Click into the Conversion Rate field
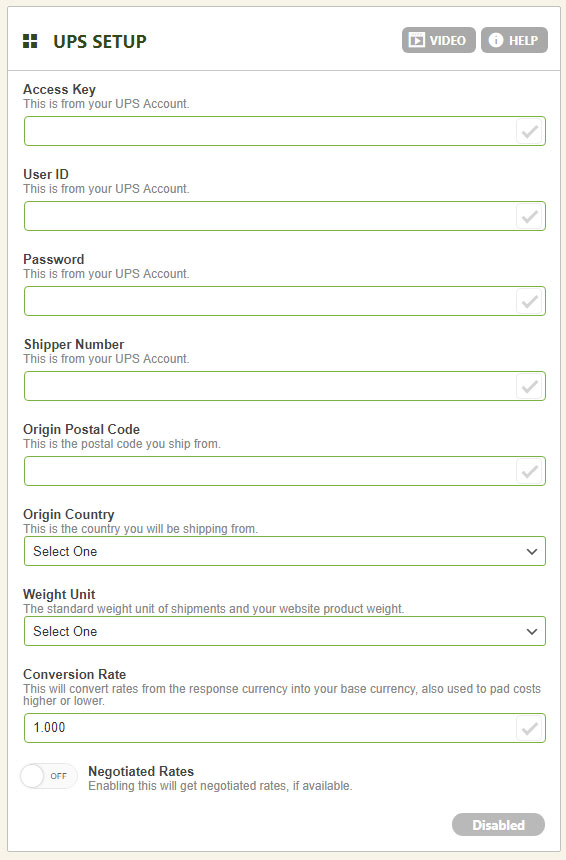The width and height of the screenshot is (566, 860). [x=270, y=728]
